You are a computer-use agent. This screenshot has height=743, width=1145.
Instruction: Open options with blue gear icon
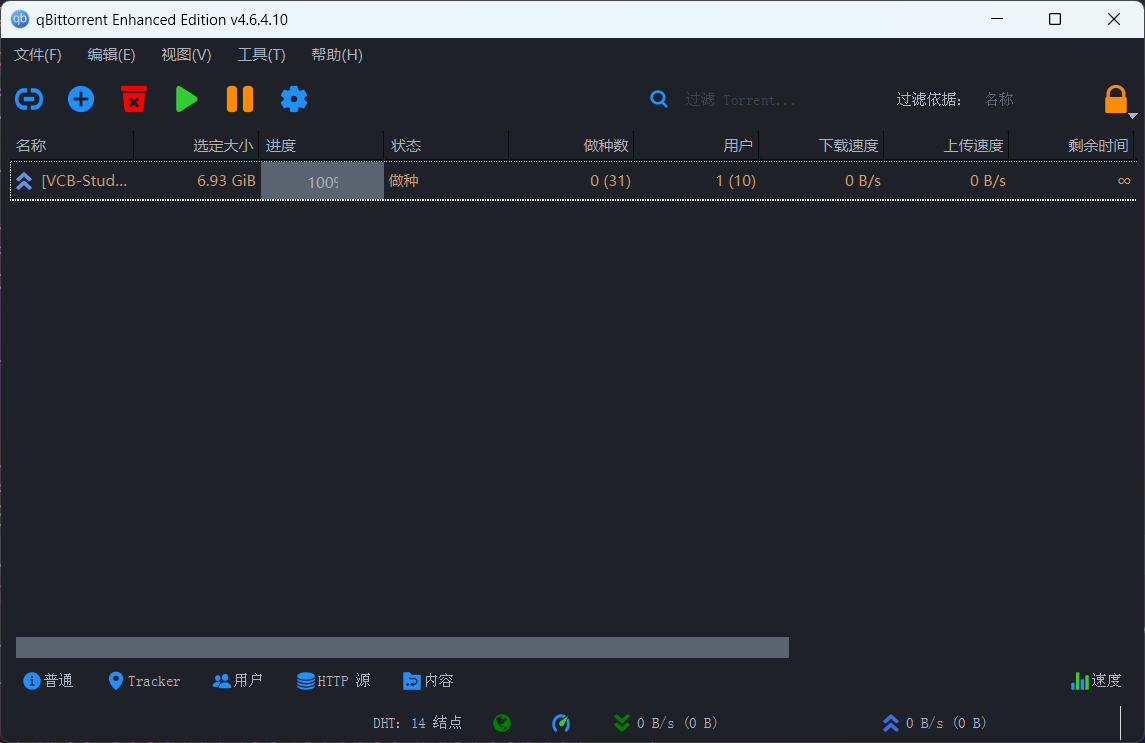294,99
